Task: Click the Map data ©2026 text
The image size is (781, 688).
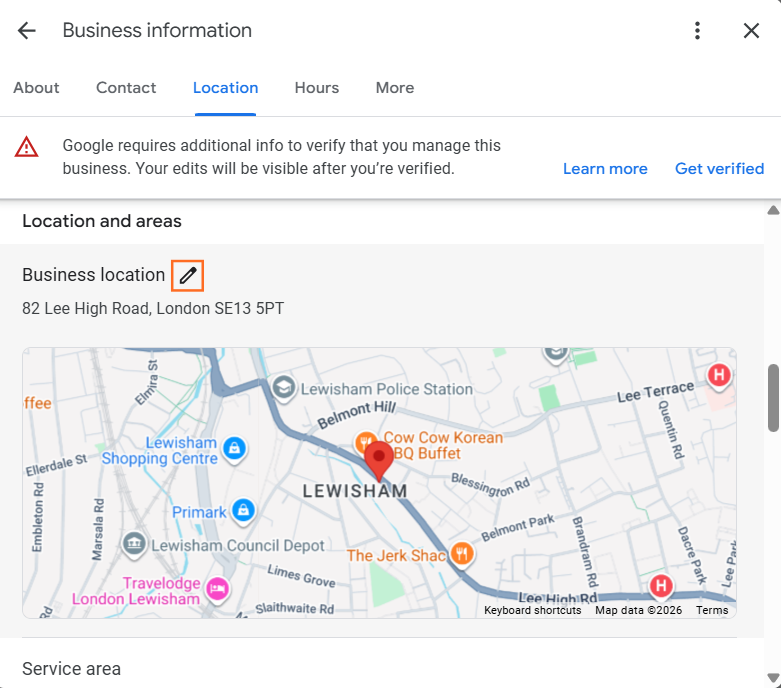Action: pos(639,610)
